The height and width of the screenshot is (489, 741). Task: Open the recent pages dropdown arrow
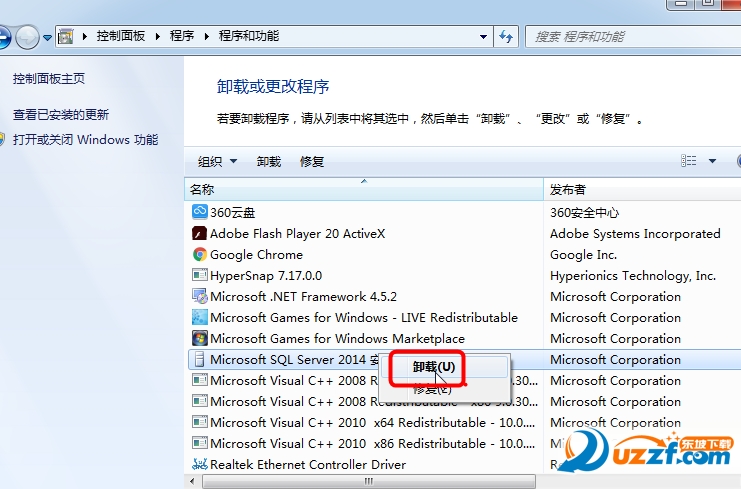[x=47, y=37]
